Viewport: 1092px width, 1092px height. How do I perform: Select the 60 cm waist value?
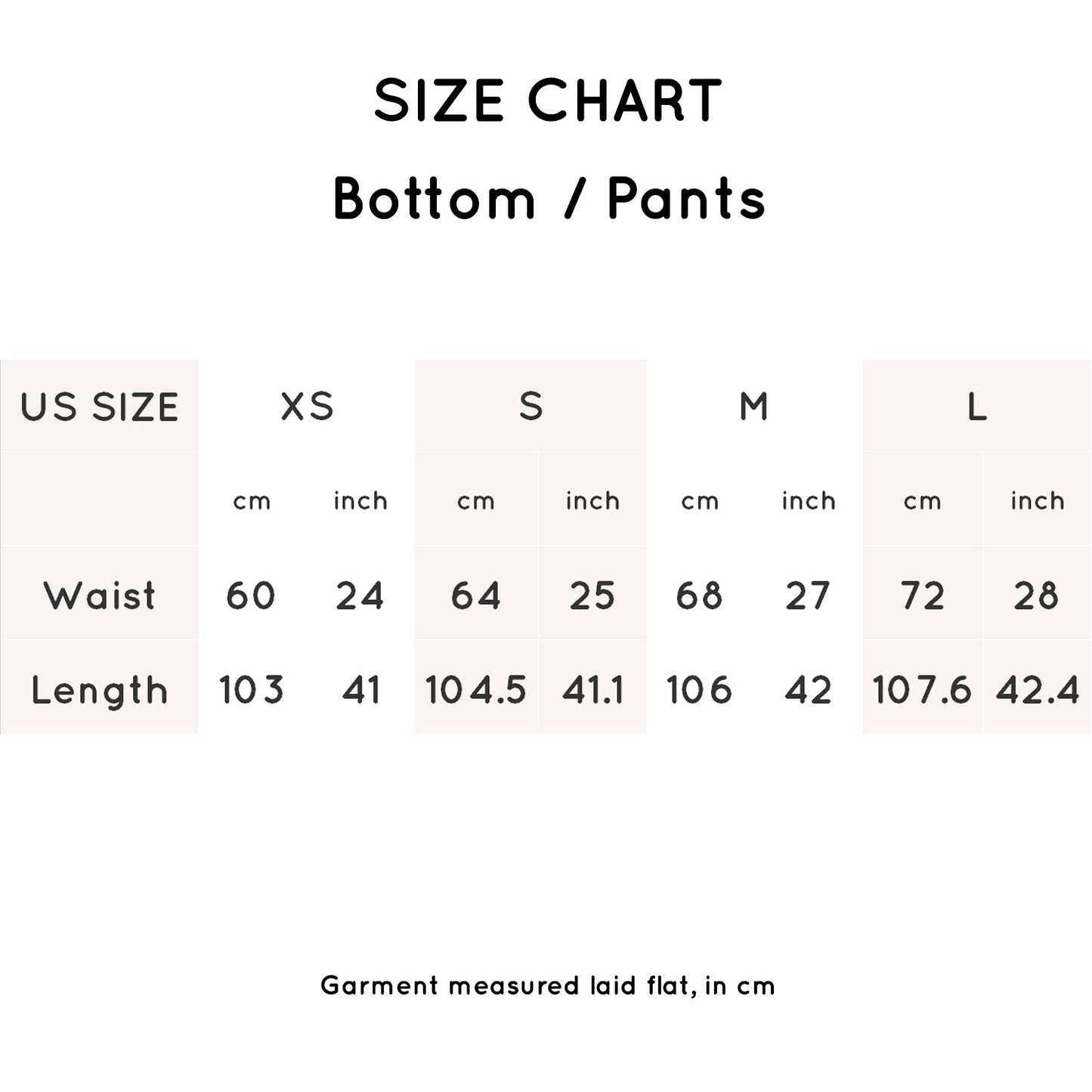pos(251,595)
